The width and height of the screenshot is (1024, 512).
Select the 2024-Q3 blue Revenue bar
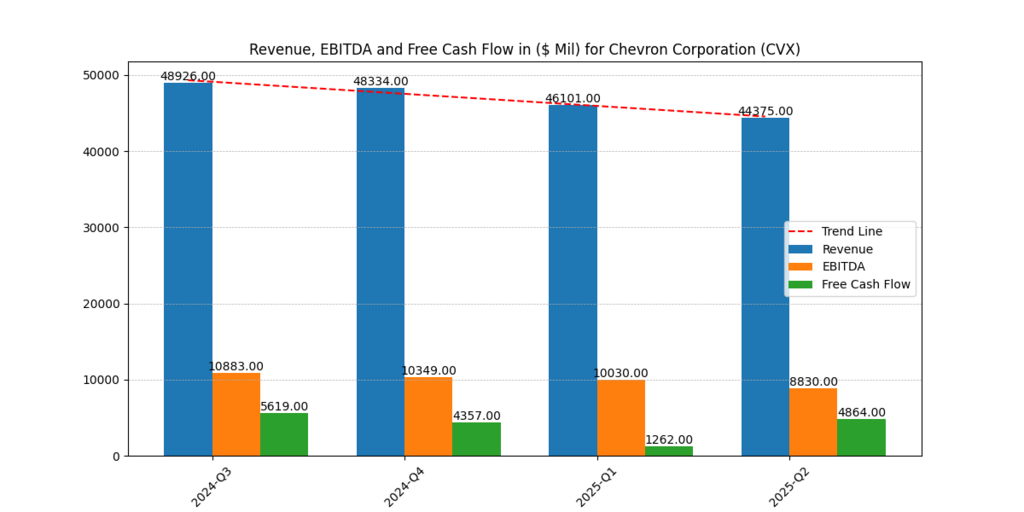point(188,269)
